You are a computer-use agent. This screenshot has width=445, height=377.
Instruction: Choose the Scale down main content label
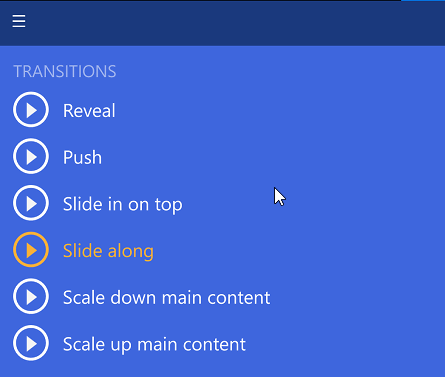166,297
